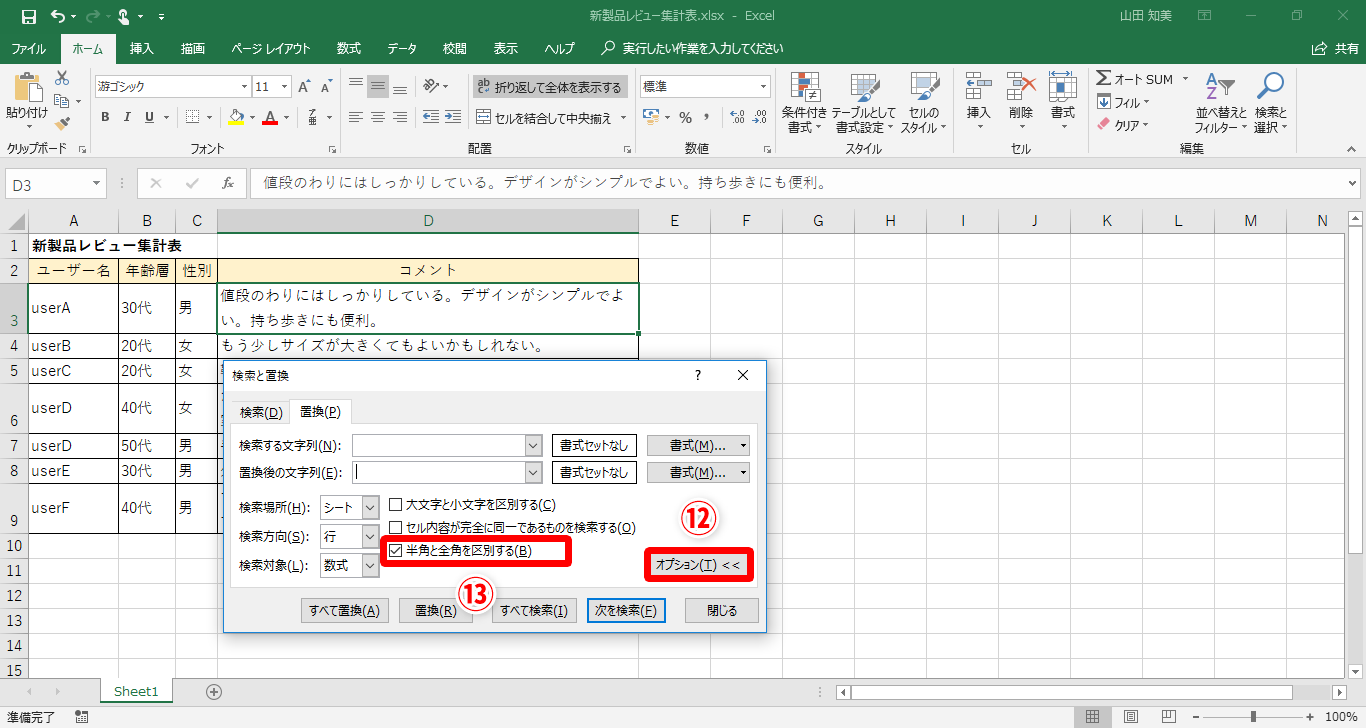
Task: Click the zoom slider handle
Action: click(1253, 717)
